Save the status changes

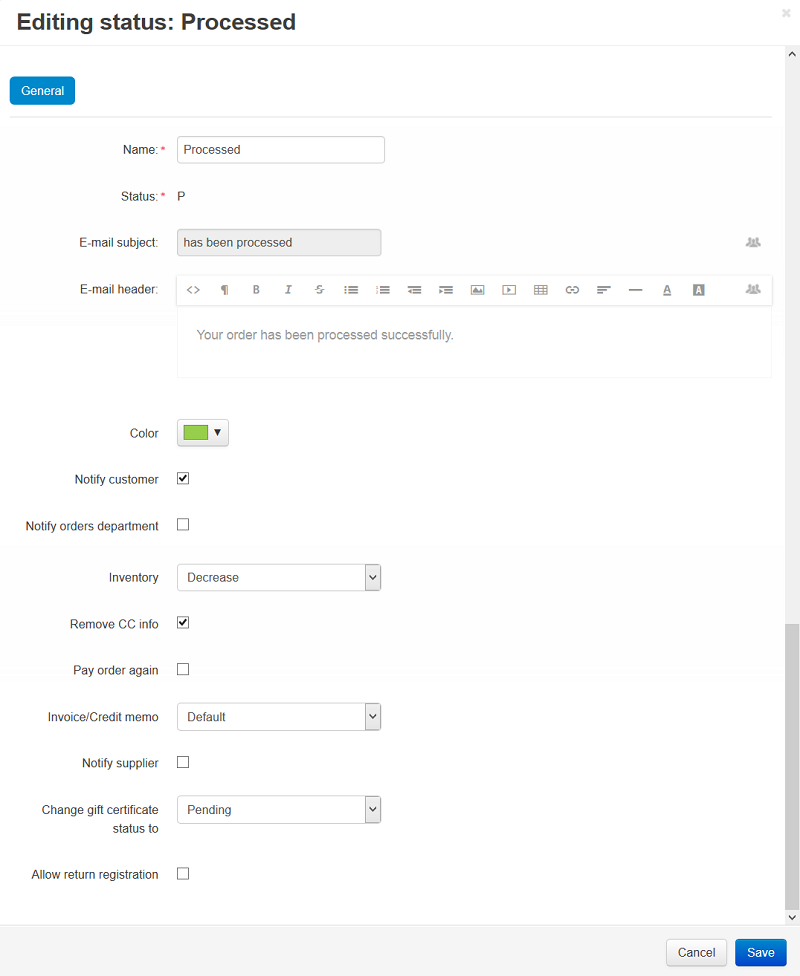coord(761,953)
